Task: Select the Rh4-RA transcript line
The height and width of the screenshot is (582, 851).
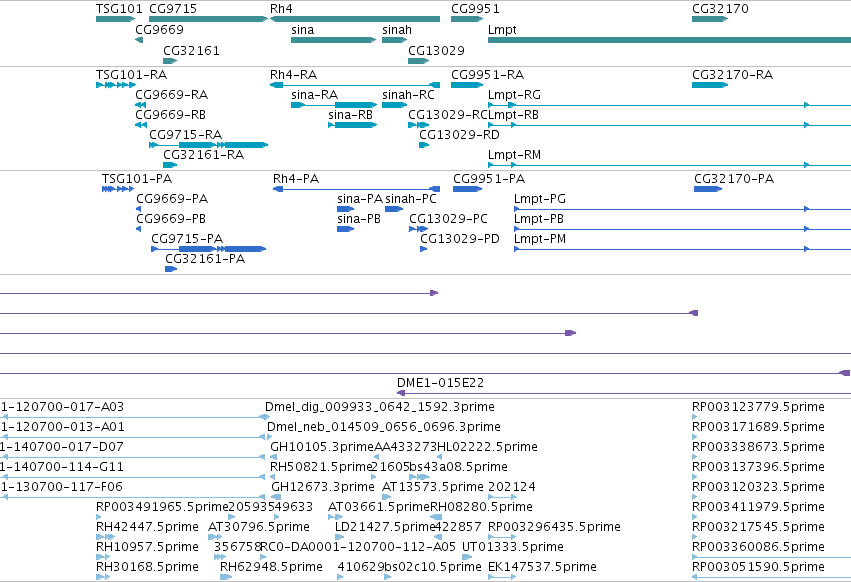Action: 355,85
